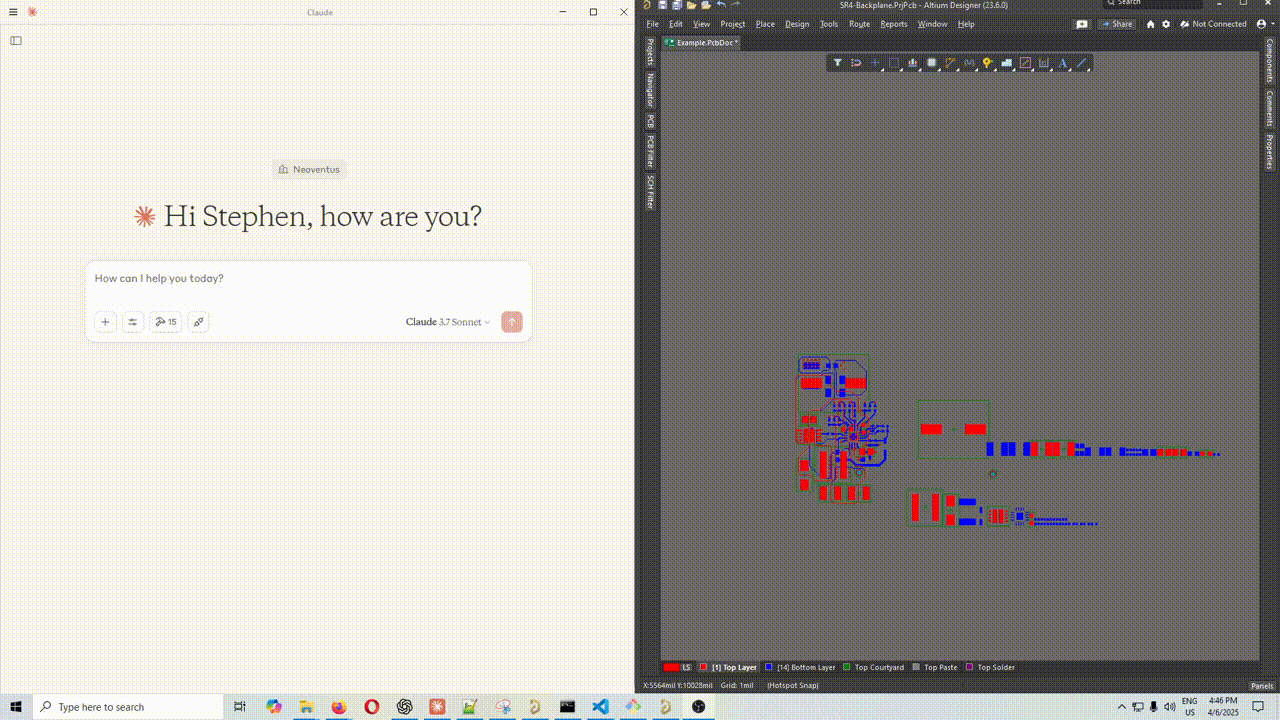Open the Reports menu
The height and width of the screenshot is (720, 1280).
click(894, 24)
